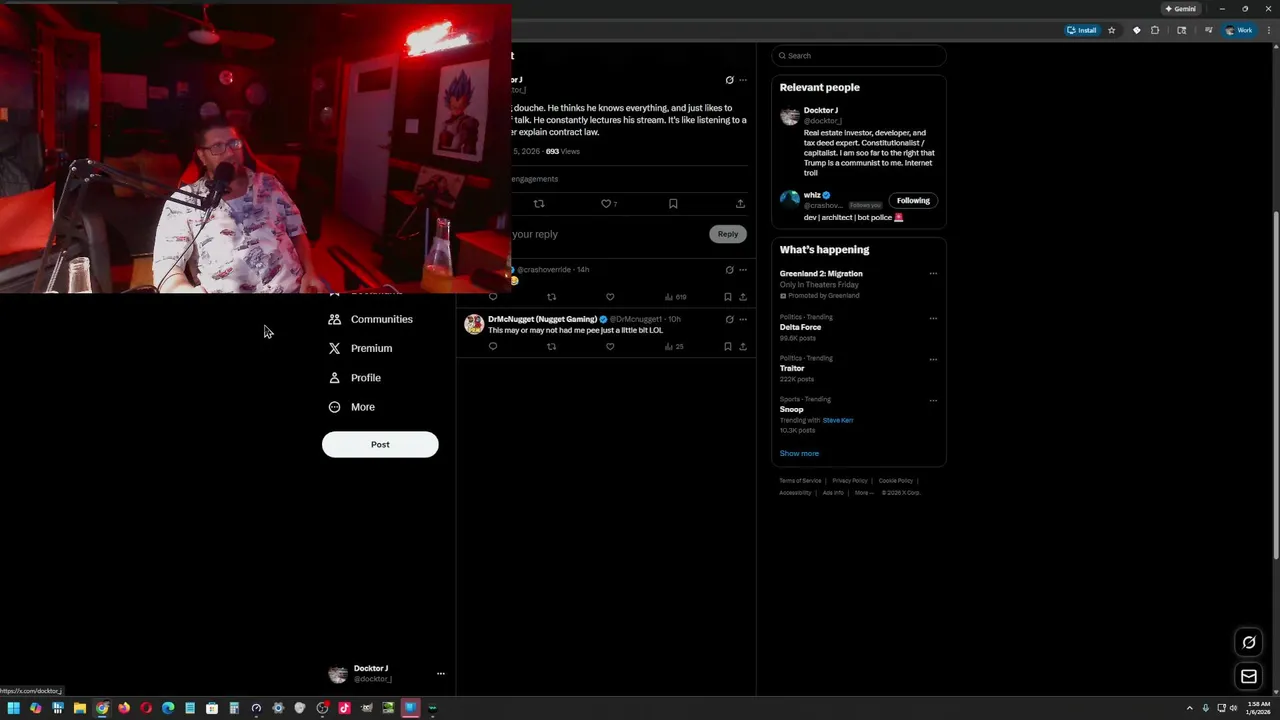This screenshot has height=720, width=1280.
Task: Bookmark DrMcNugget's reply
Action: click(728, 347)
